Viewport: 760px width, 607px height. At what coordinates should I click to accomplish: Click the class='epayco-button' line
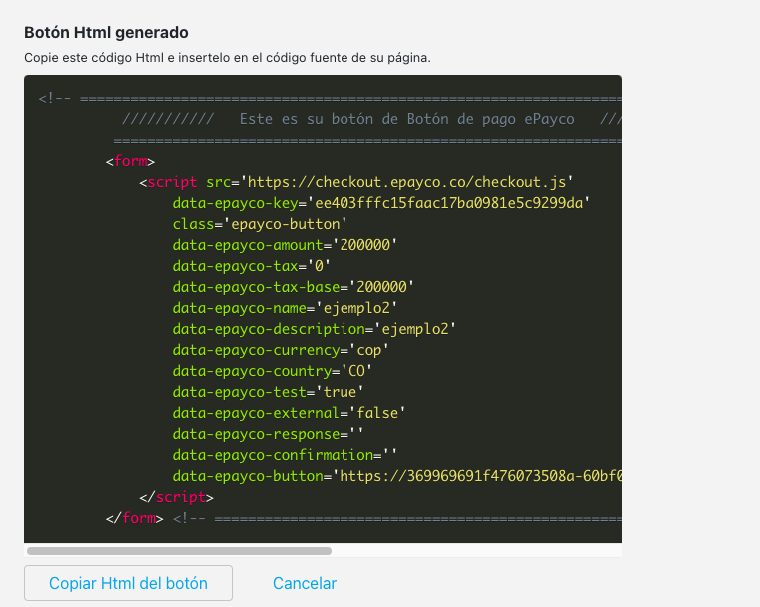coord(259,224)
